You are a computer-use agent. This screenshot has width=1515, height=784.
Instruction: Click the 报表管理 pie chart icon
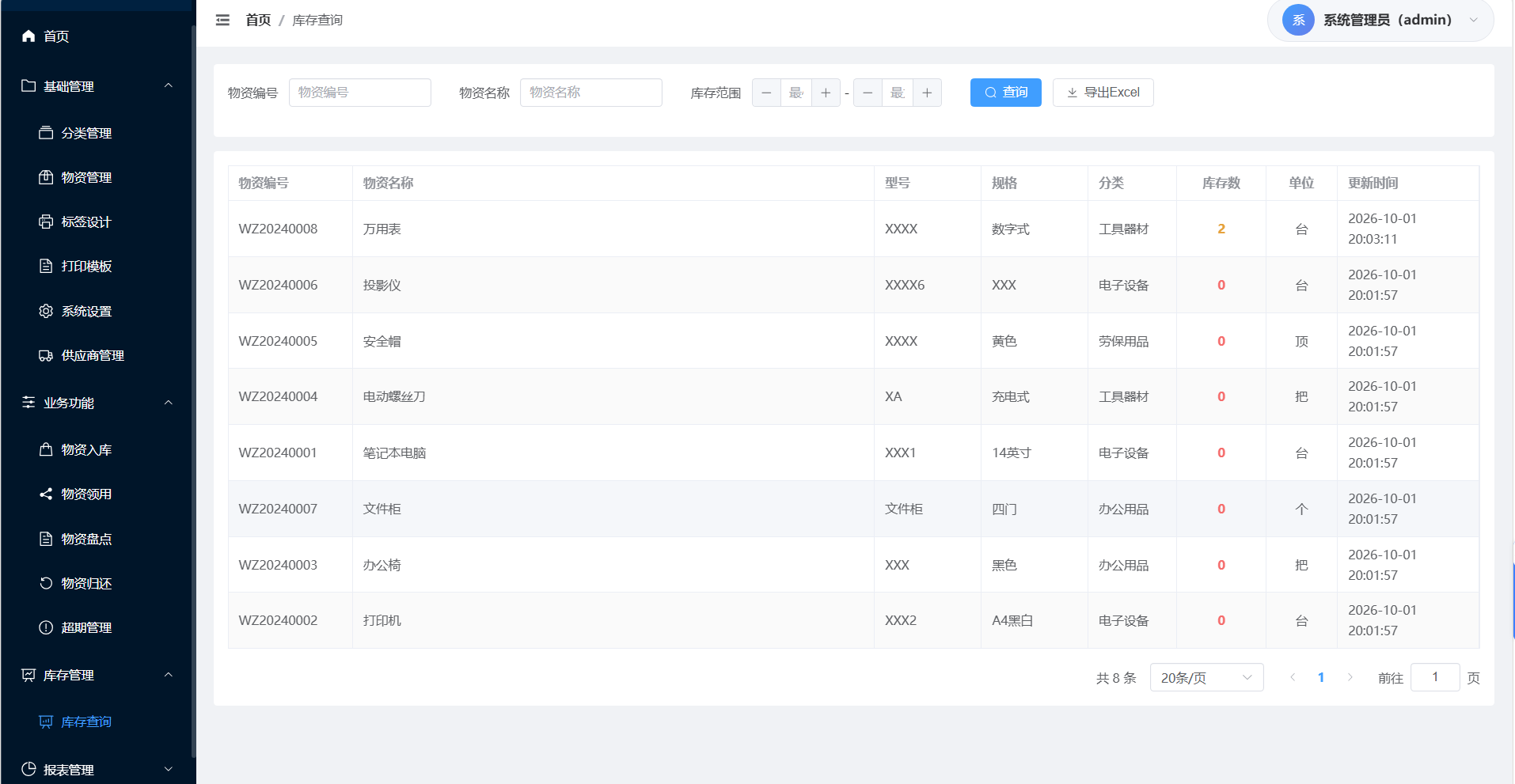(28, 769)
